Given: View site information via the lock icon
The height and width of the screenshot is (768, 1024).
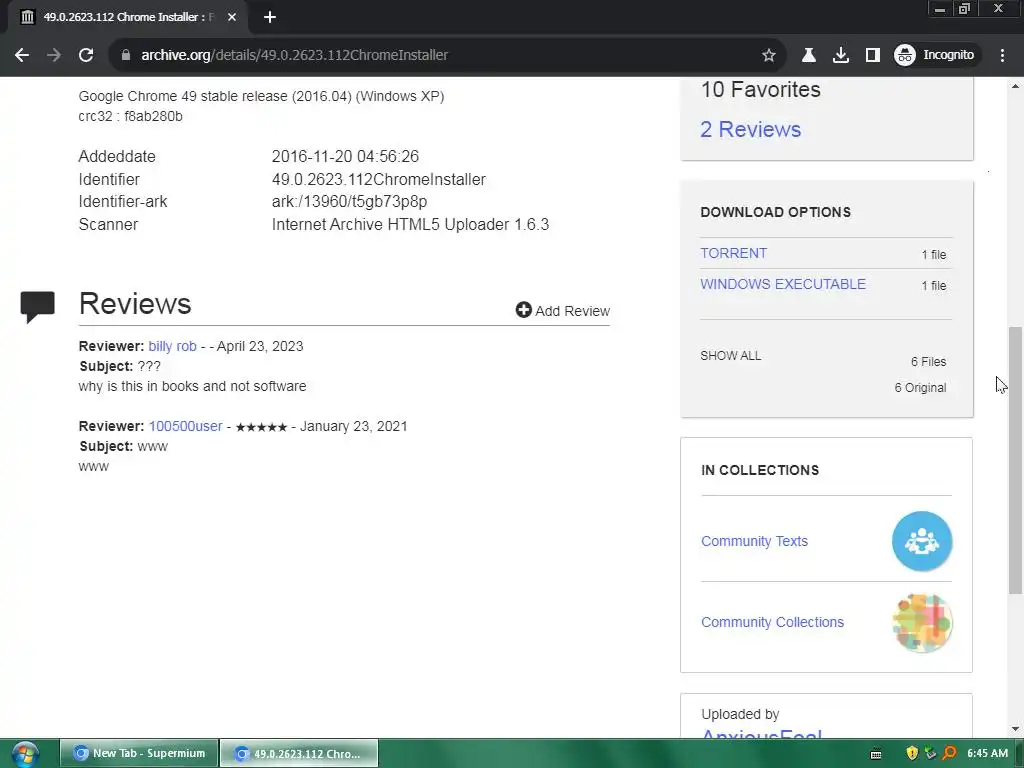Looking at the screenshot, I should coord(126,55).
